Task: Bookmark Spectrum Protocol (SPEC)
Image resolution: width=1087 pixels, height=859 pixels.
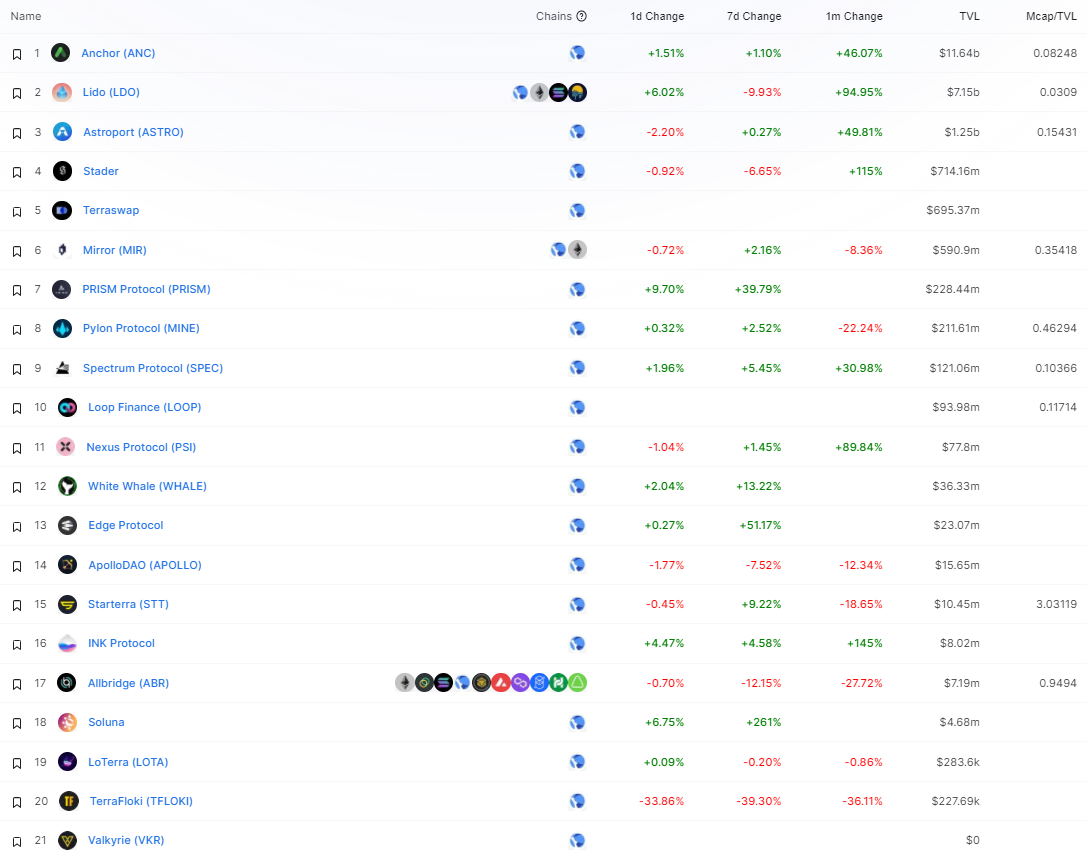Action: (x=17, y=369)
